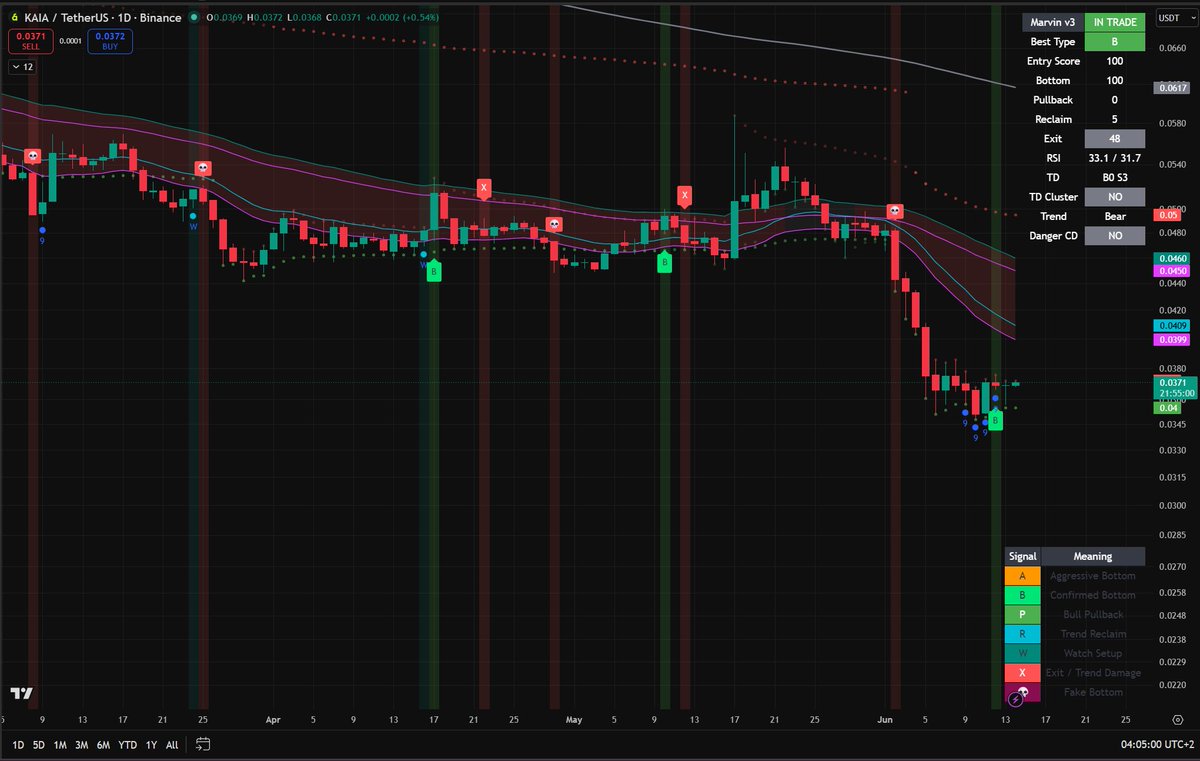Click the Trend value Bear
Screen dimensions: 1200x761
click(x=1114, y=216)
